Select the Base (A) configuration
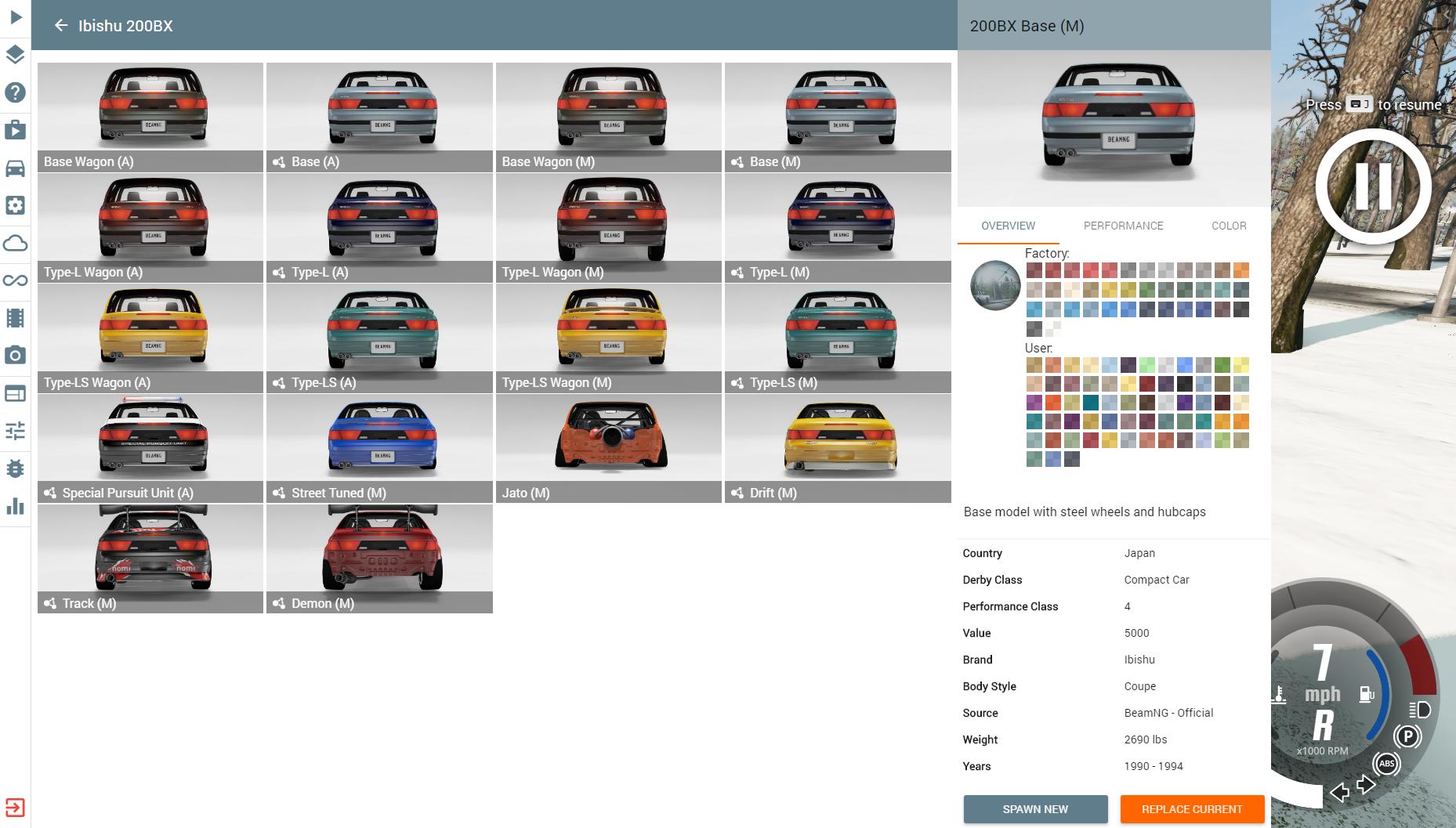 (379, 118)
